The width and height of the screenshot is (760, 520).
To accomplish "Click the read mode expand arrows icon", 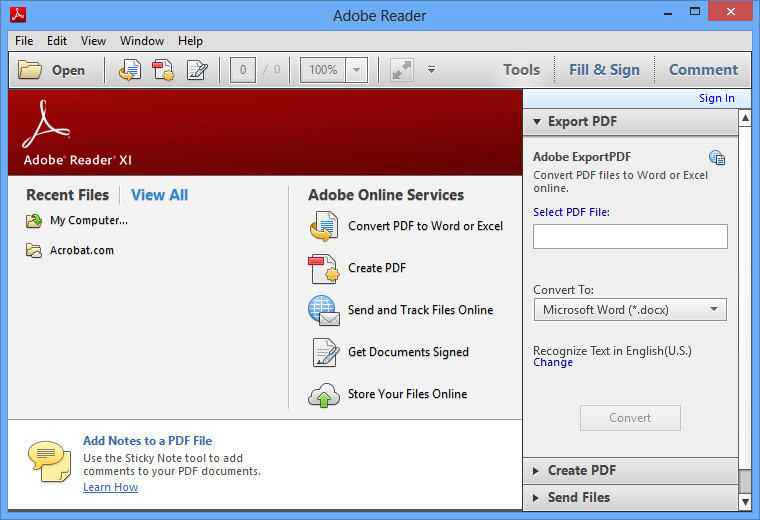I will pos(402,70).
